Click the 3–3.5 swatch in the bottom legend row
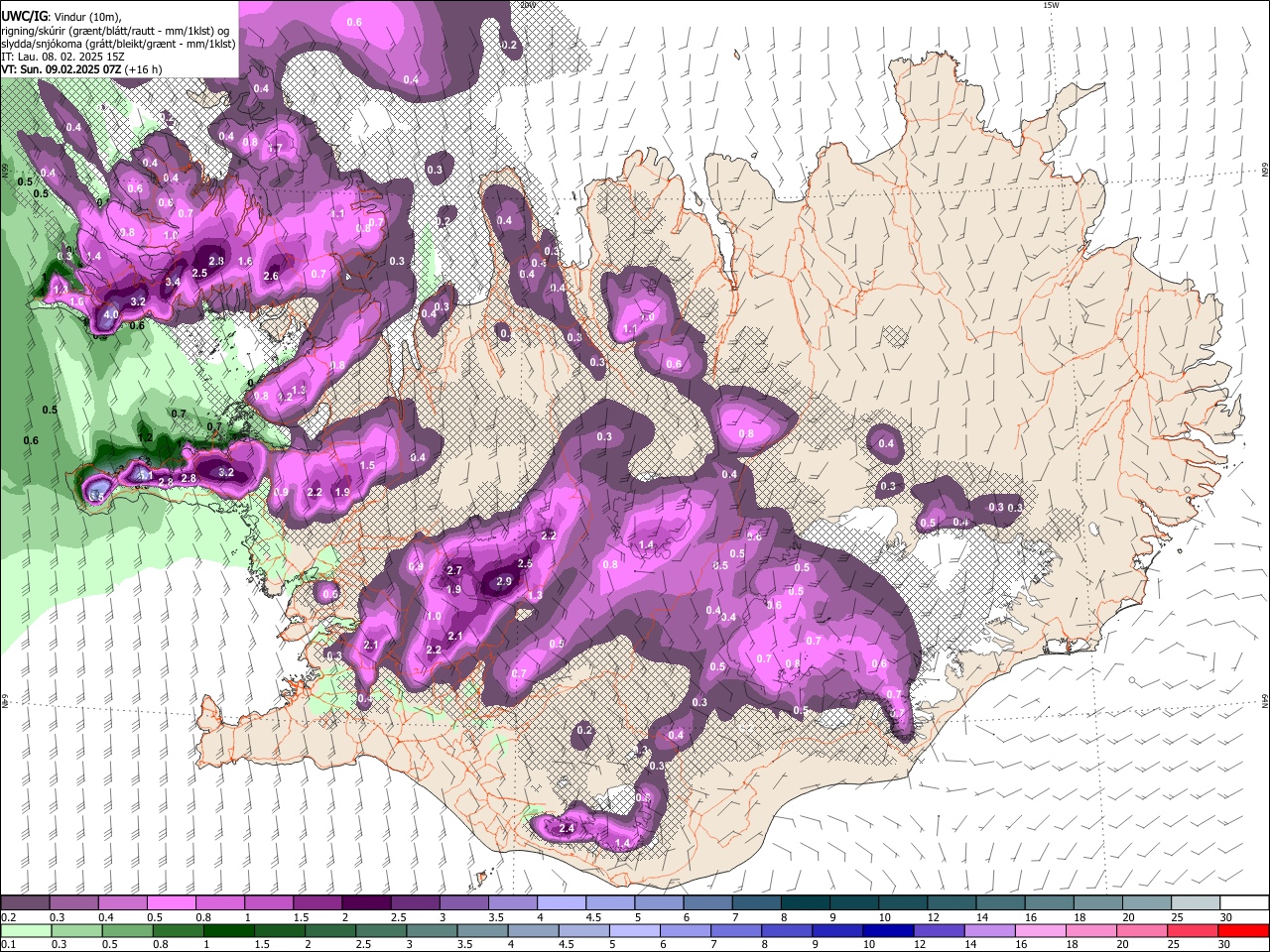 coord(432,930)
